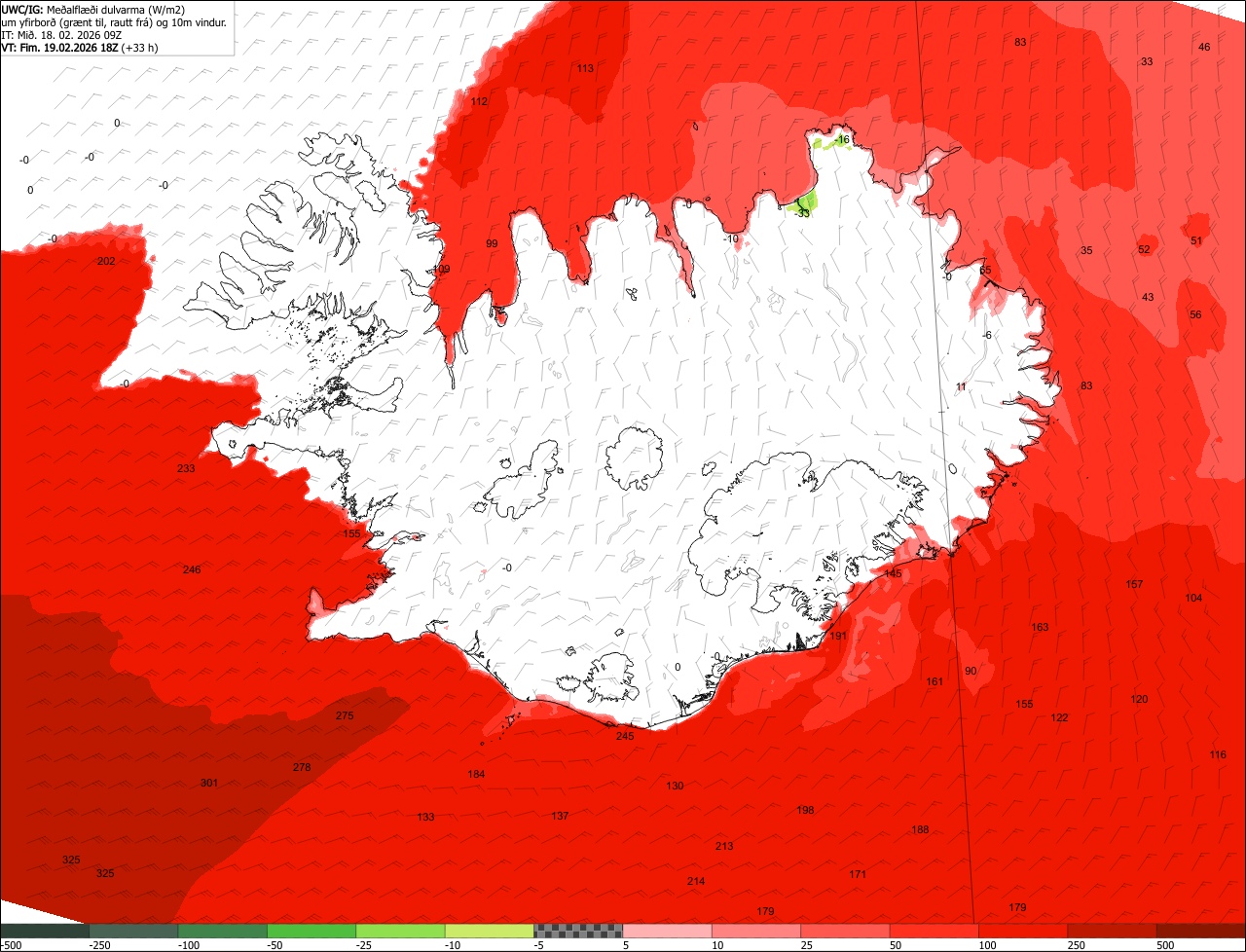Pick the yellow-green legend swatch between -10 and -5

tap(490, 931)
